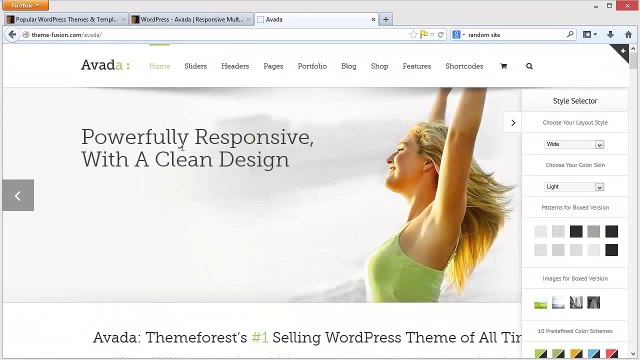
Task: Choose the city buildings boxed background image
Action: (576, 303)
